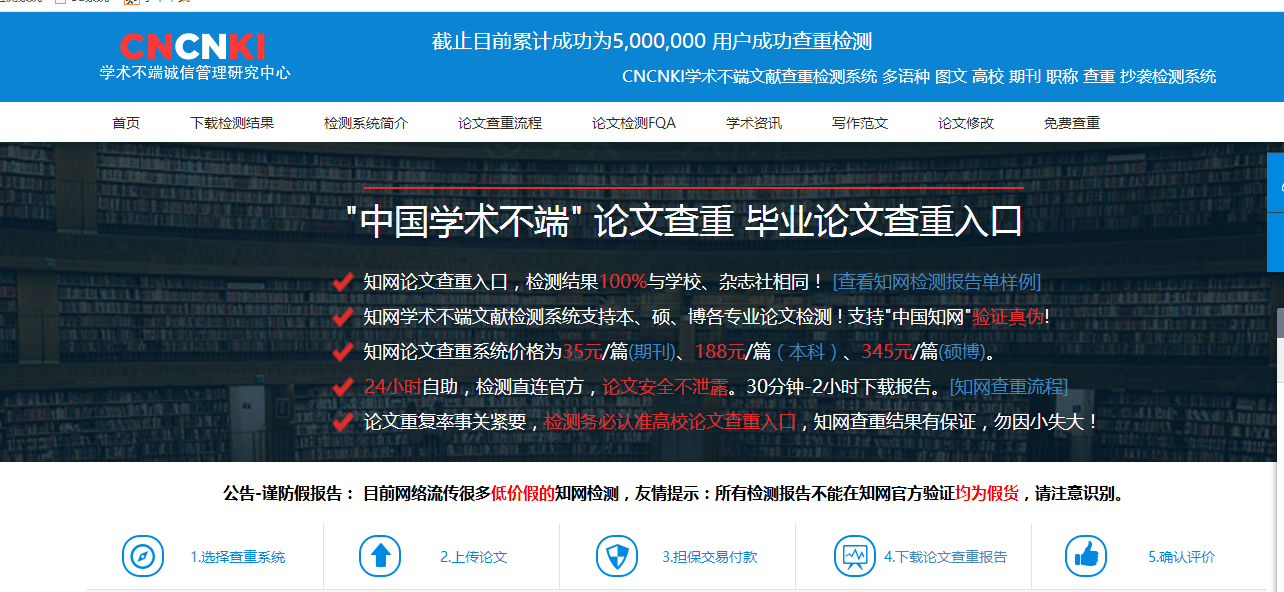
Task: Go to 写作范文 section
Action: pyautogui.click(x=860, y=123)
